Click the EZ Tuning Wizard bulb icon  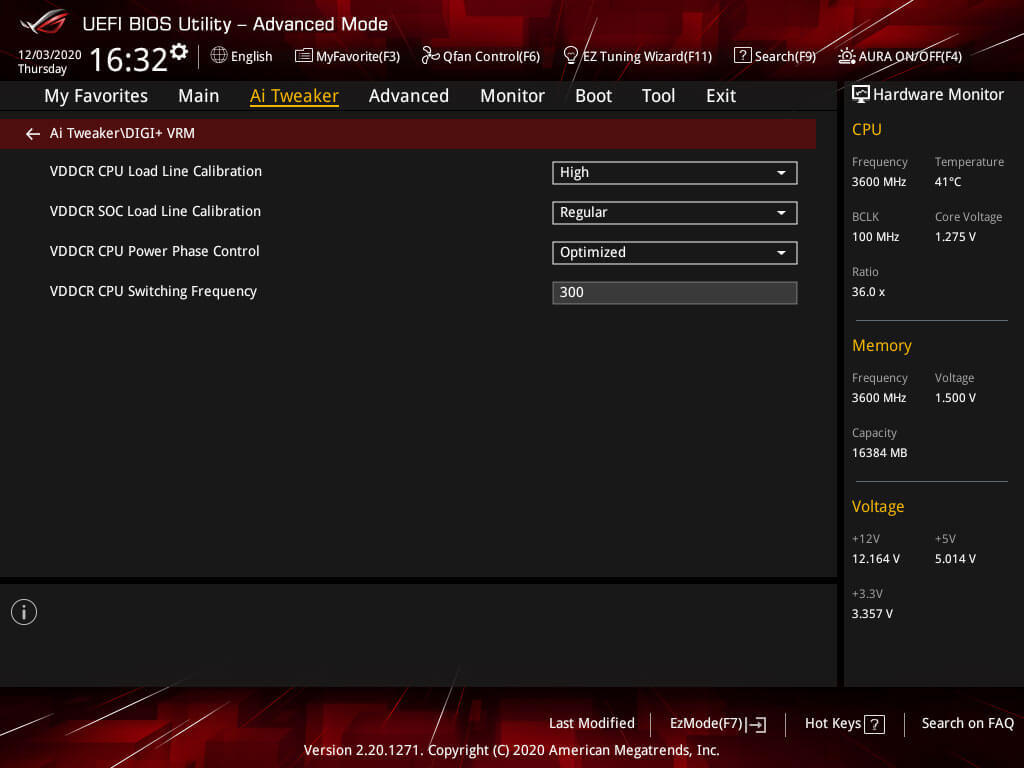point(570,56)
